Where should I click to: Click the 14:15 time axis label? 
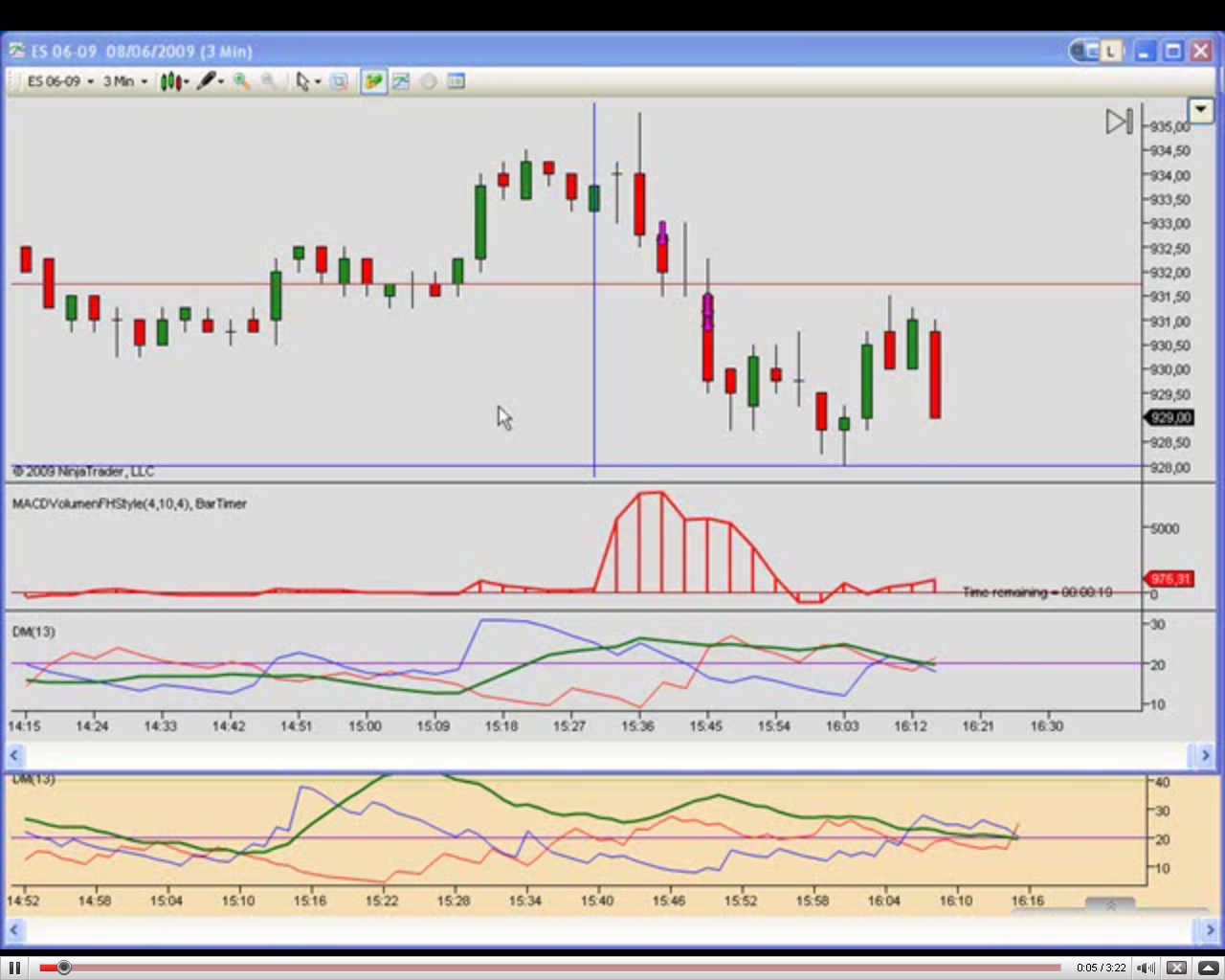click(x=24, y=726)
